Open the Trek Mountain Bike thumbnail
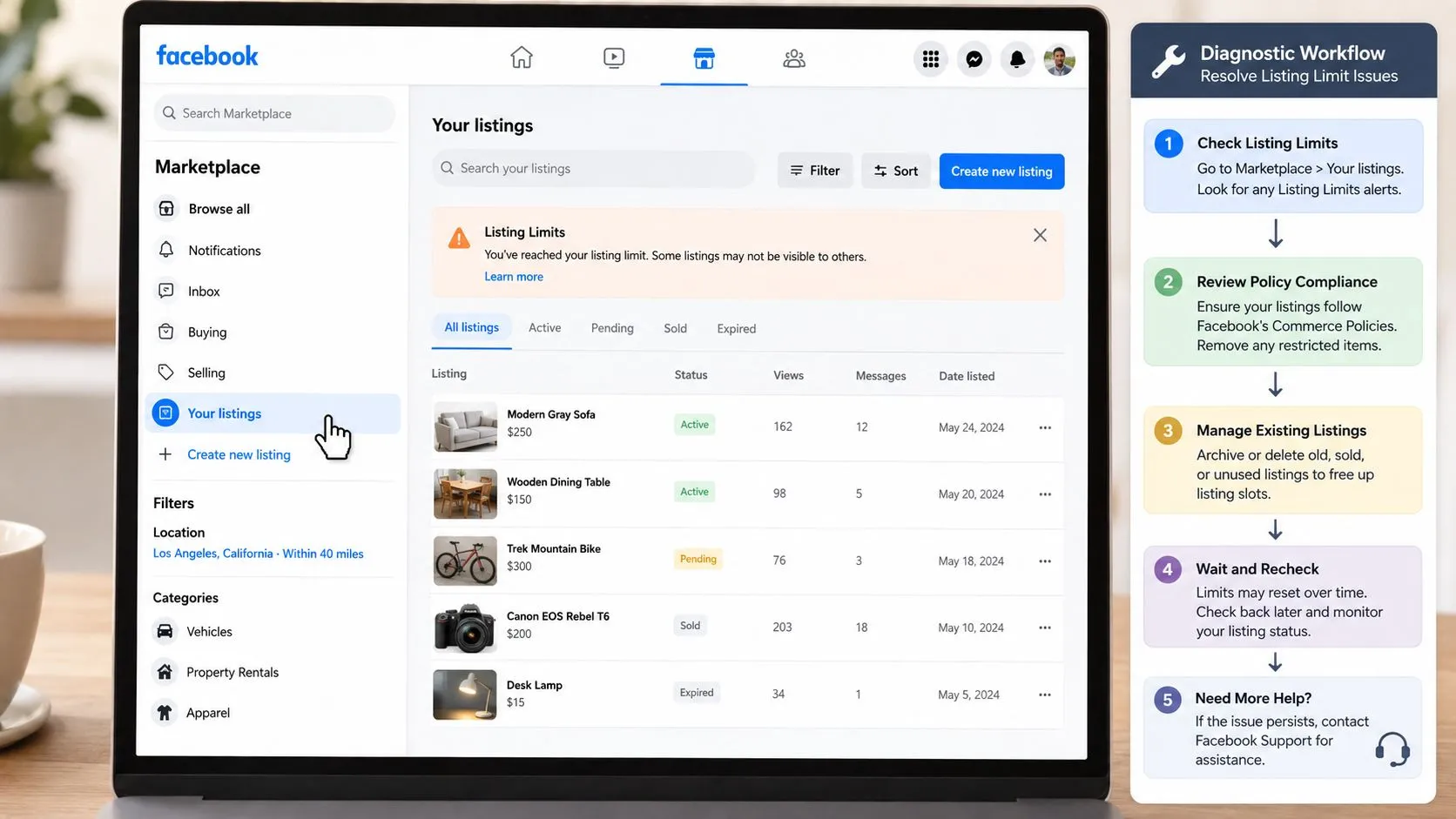This screenshot has width=1456, height=819. click(x=465, y=561)
